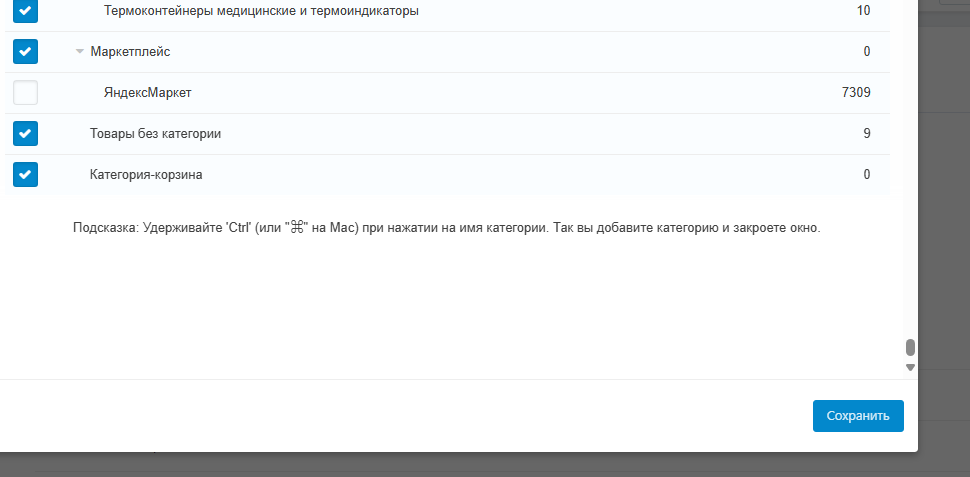Check the ЯндексМаркет checkbox
This screenshot has width=970, height=477.
point(25,93)
